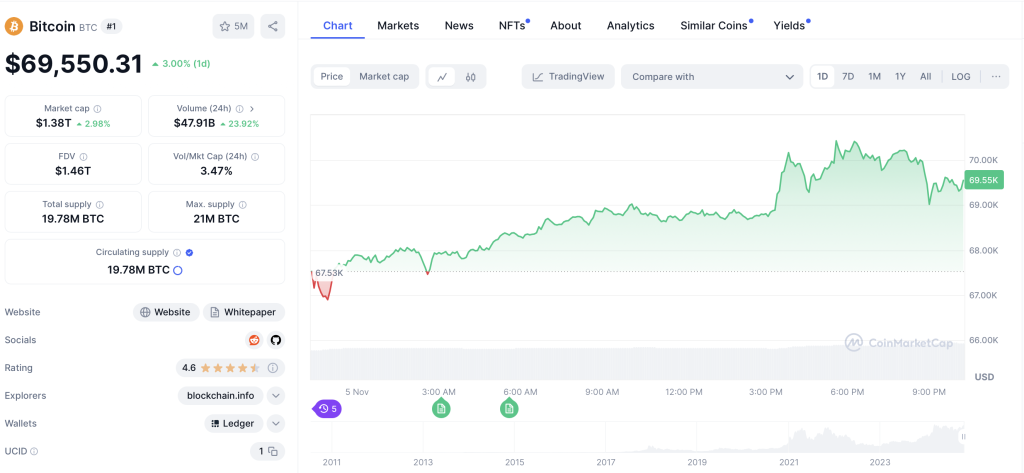Select 1M time range
Screen dimensions: 1024x473
(x=874, y=76)
